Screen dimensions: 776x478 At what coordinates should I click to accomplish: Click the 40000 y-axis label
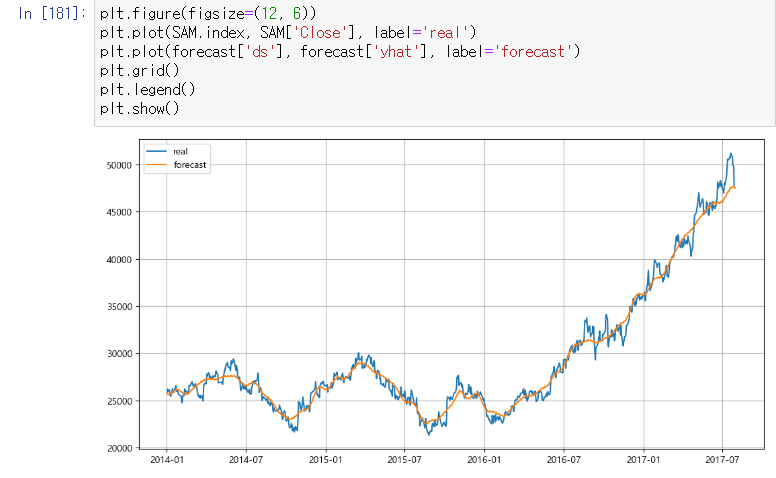119,260
